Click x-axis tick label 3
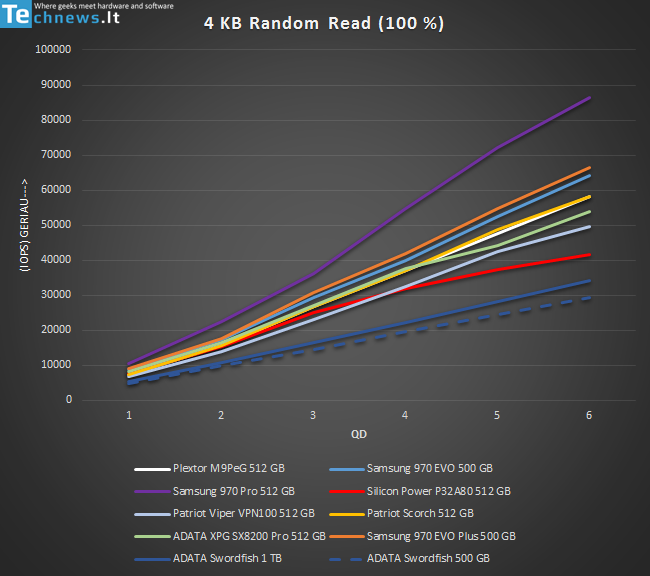650x576 pixels. click(x=313, y=415)
